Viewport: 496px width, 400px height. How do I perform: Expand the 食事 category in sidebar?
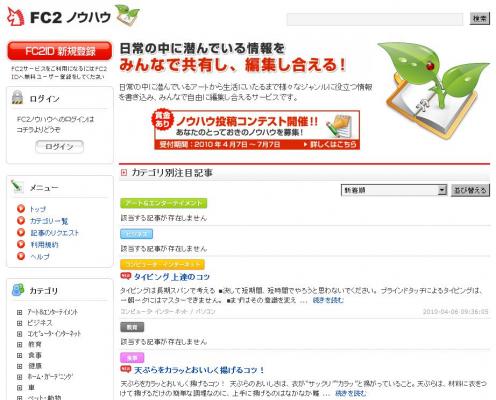(x=19, y=355)
